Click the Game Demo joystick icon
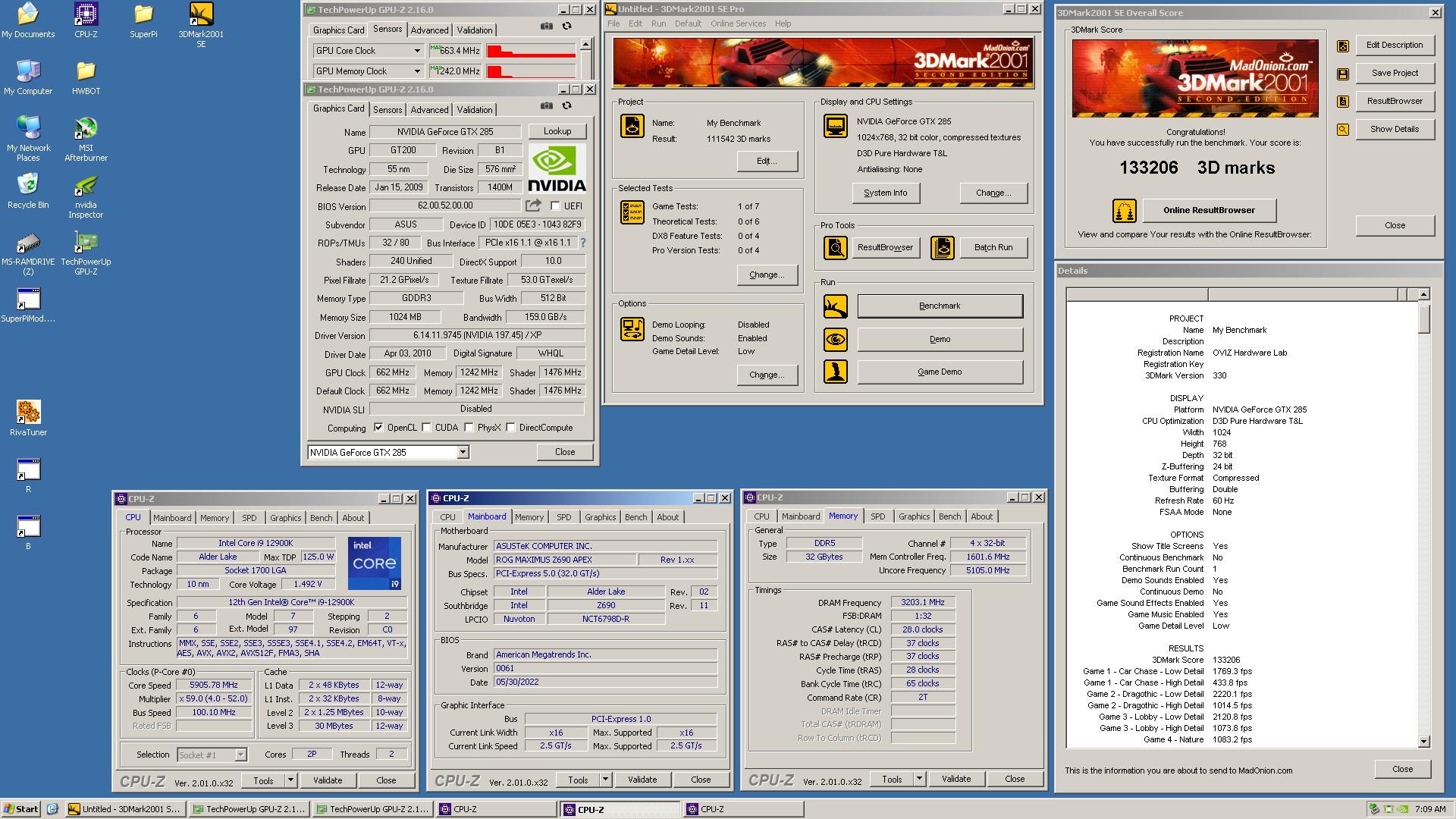The image size is (1456, 819). pos(836,372)
